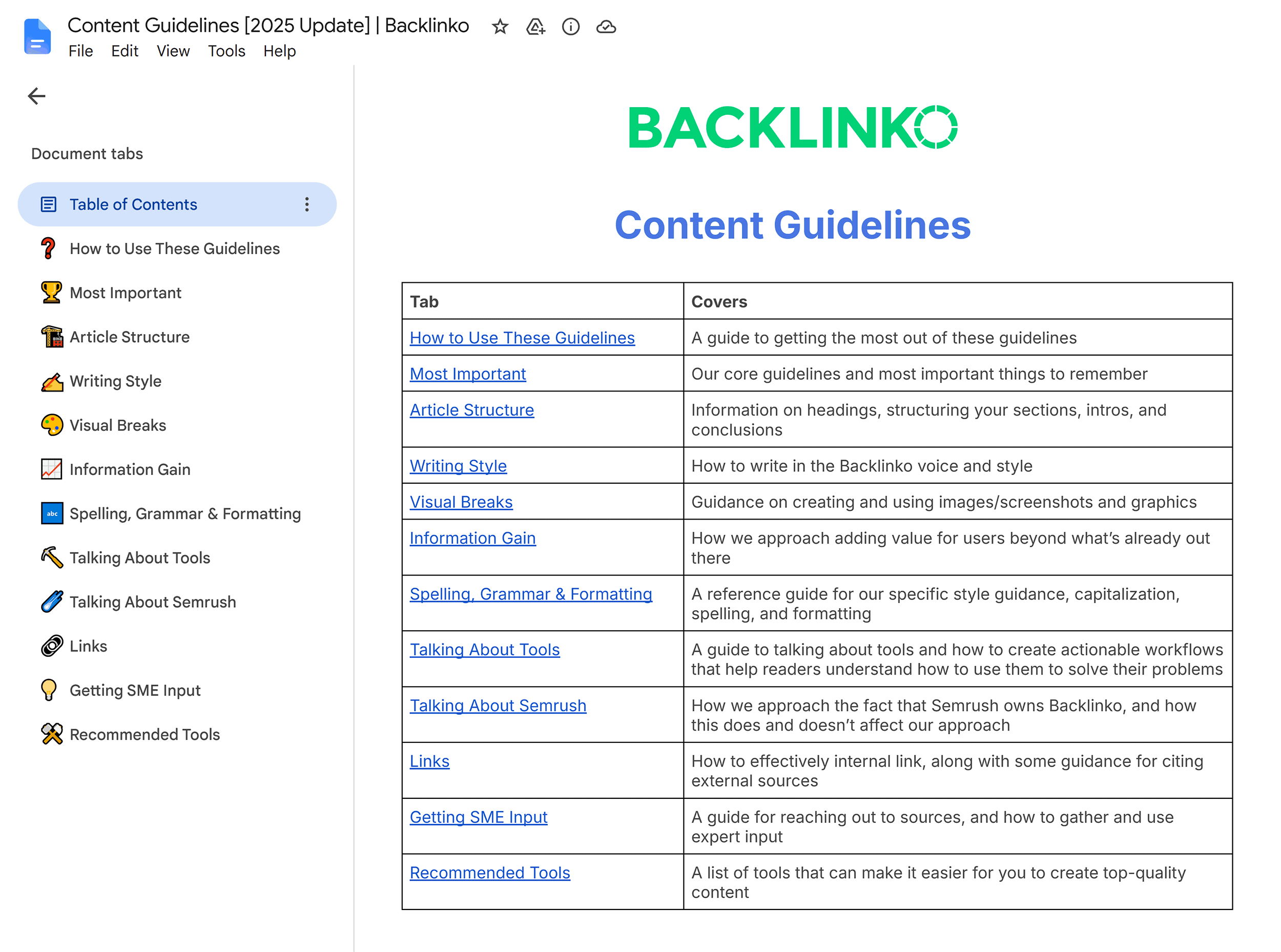Click the lightbulb icon for SME Input
1281x952 pixels.
pyautogui.click(x=49, y=690)
